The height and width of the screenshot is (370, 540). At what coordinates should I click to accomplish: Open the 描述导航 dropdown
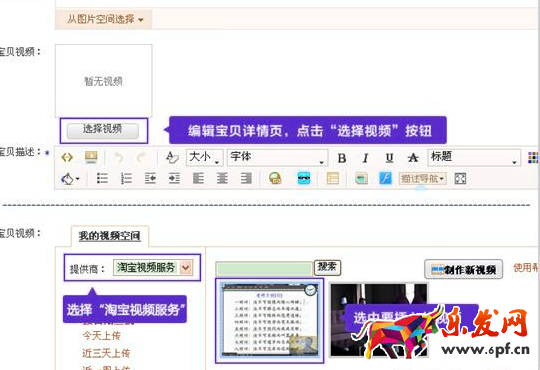423,178
